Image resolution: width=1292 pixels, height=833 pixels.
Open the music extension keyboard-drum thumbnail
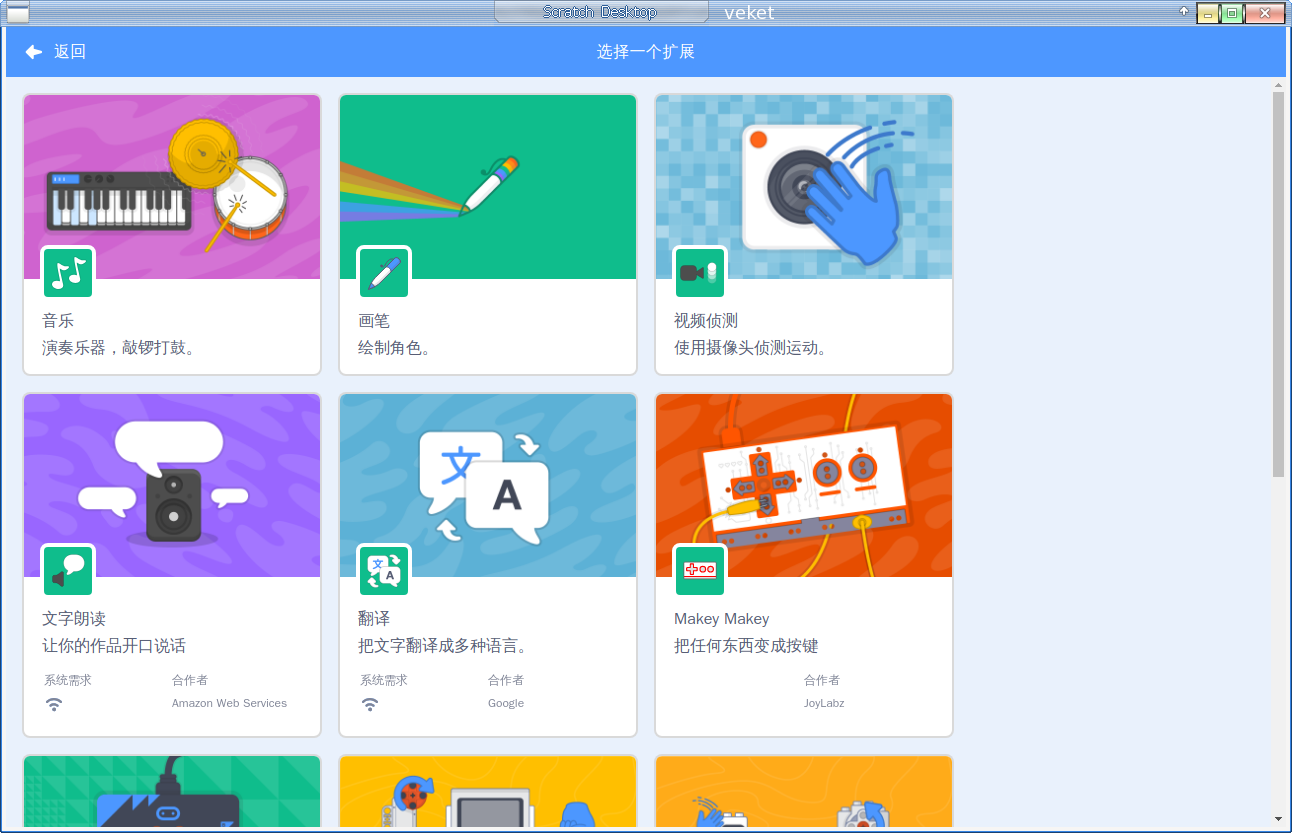(172, 187)
